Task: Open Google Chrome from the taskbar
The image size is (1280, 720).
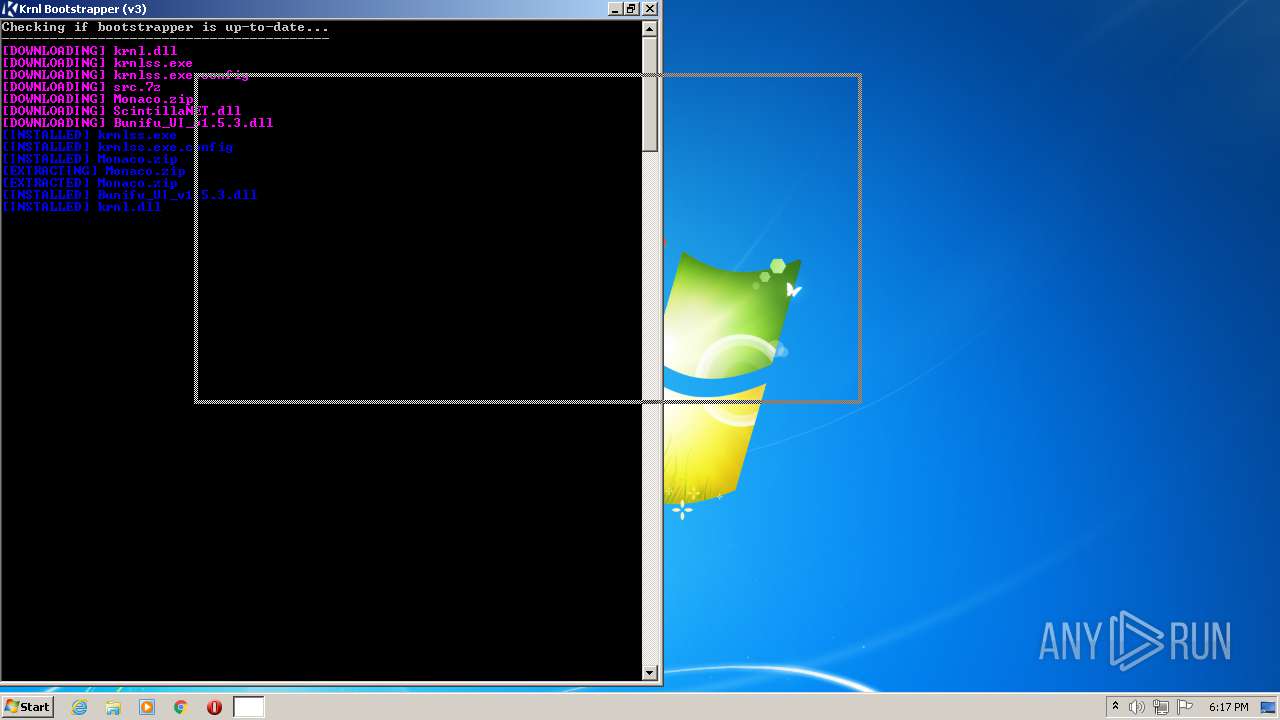Action: point(181,707)
